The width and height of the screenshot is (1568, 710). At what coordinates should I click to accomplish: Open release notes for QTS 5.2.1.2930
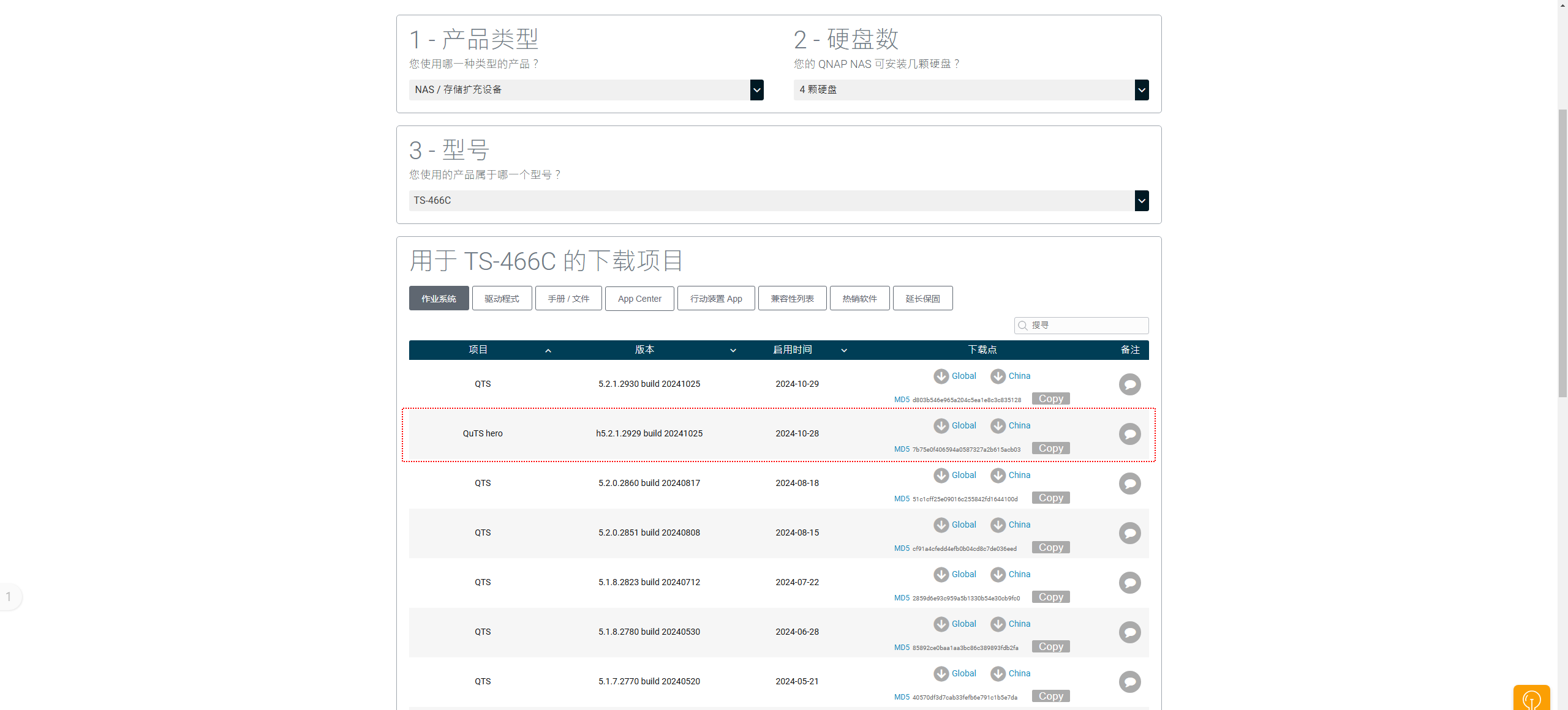[x=1129, y=384]
